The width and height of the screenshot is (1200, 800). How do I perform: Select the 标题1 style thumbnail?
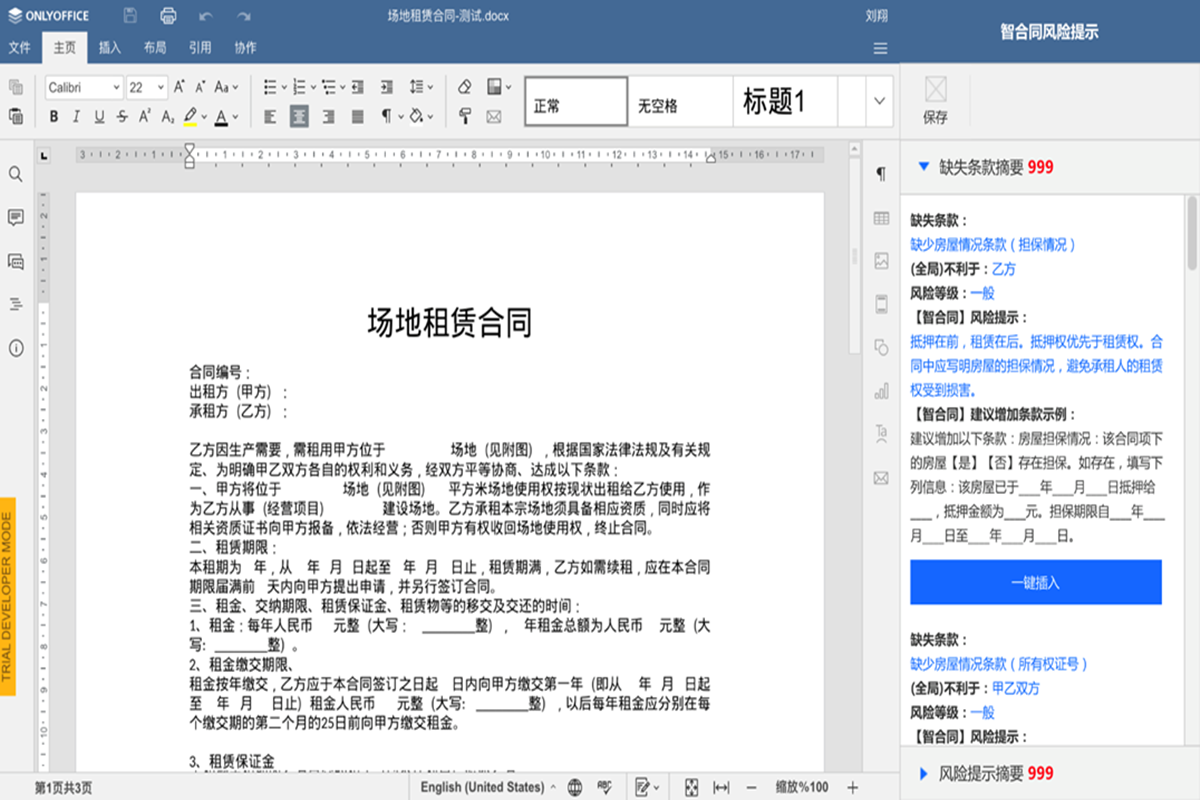(774, 102)
